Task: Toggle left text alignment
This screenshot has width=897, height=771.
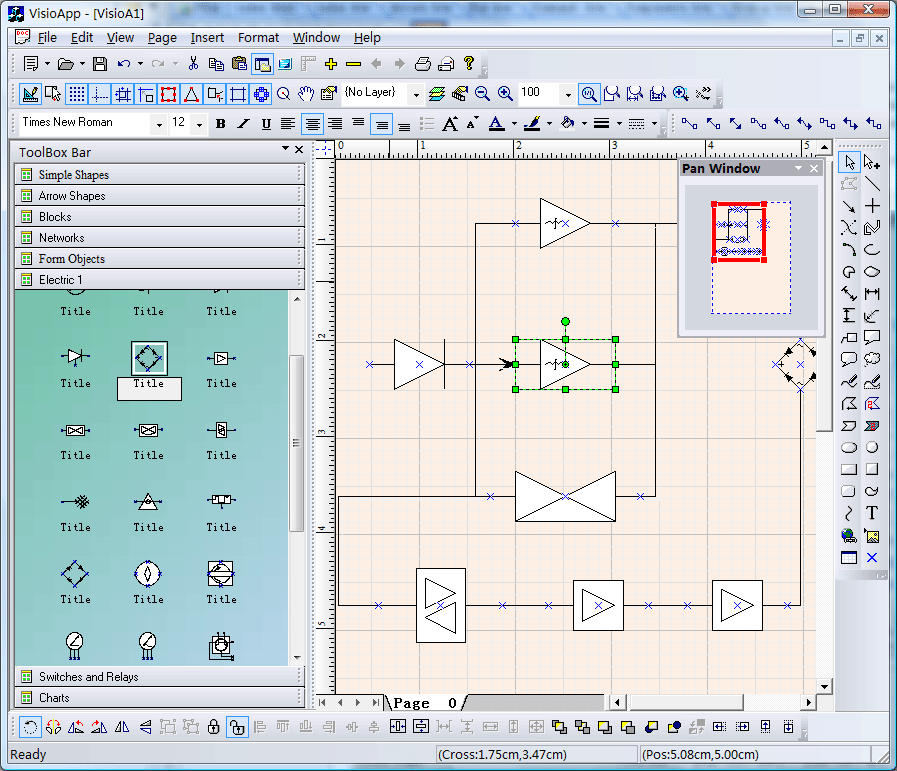Action: pos(288,124)
